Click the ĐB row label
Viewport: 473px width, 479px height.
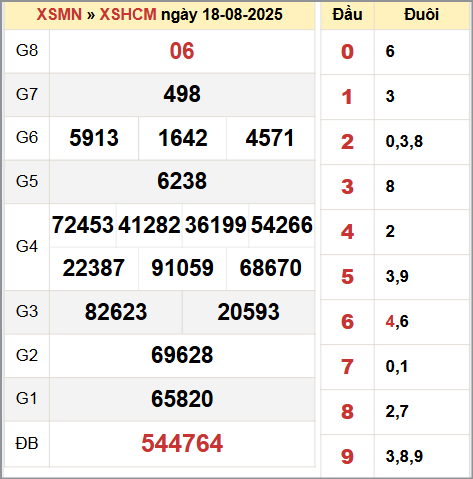27,444
